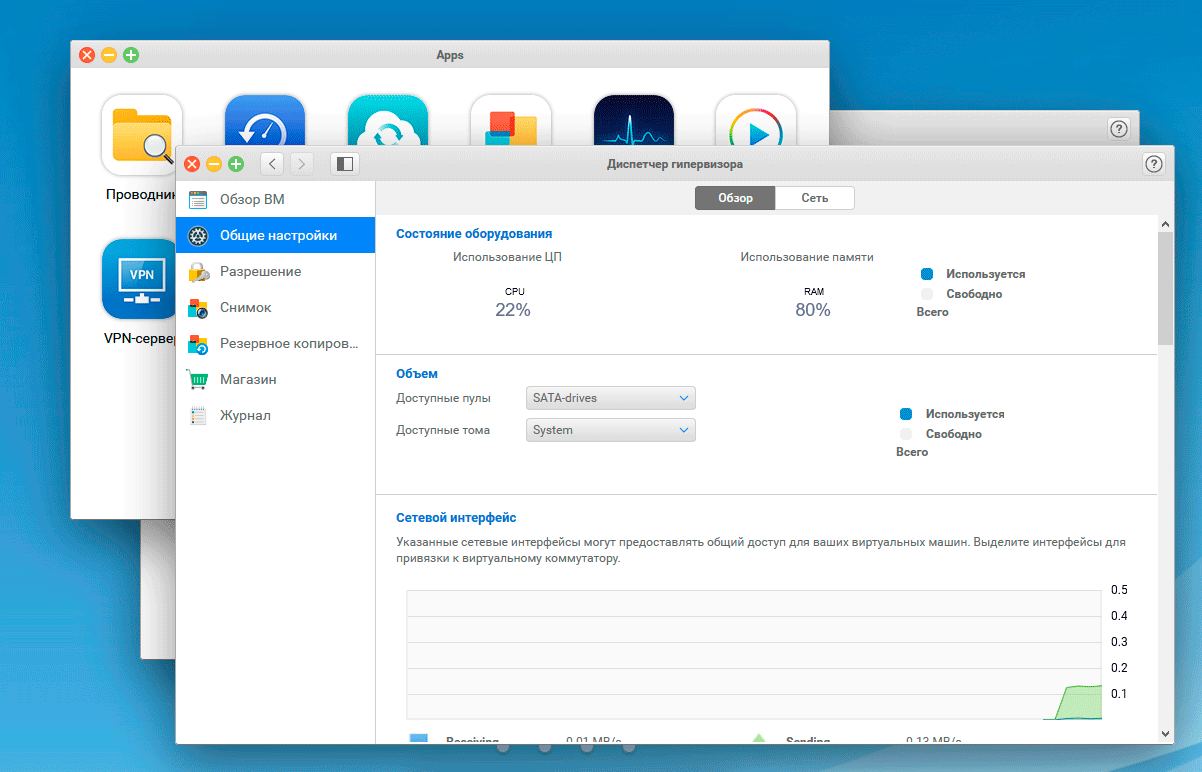Go back with the left chevron button
This screenshot has height=772, width=1202.
click(273, 164)
